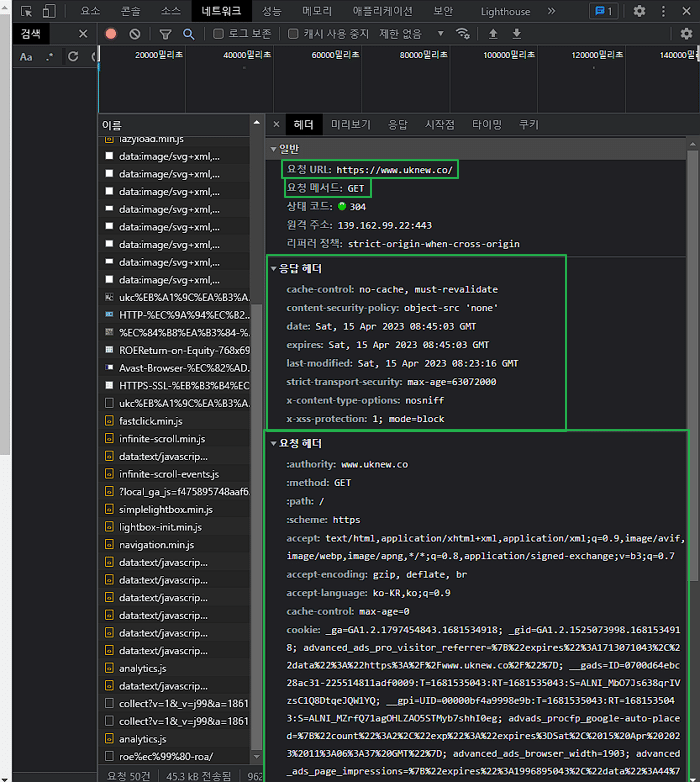Select the navigation.min.js request
The image size is (700, 782).
coord(175,545)
